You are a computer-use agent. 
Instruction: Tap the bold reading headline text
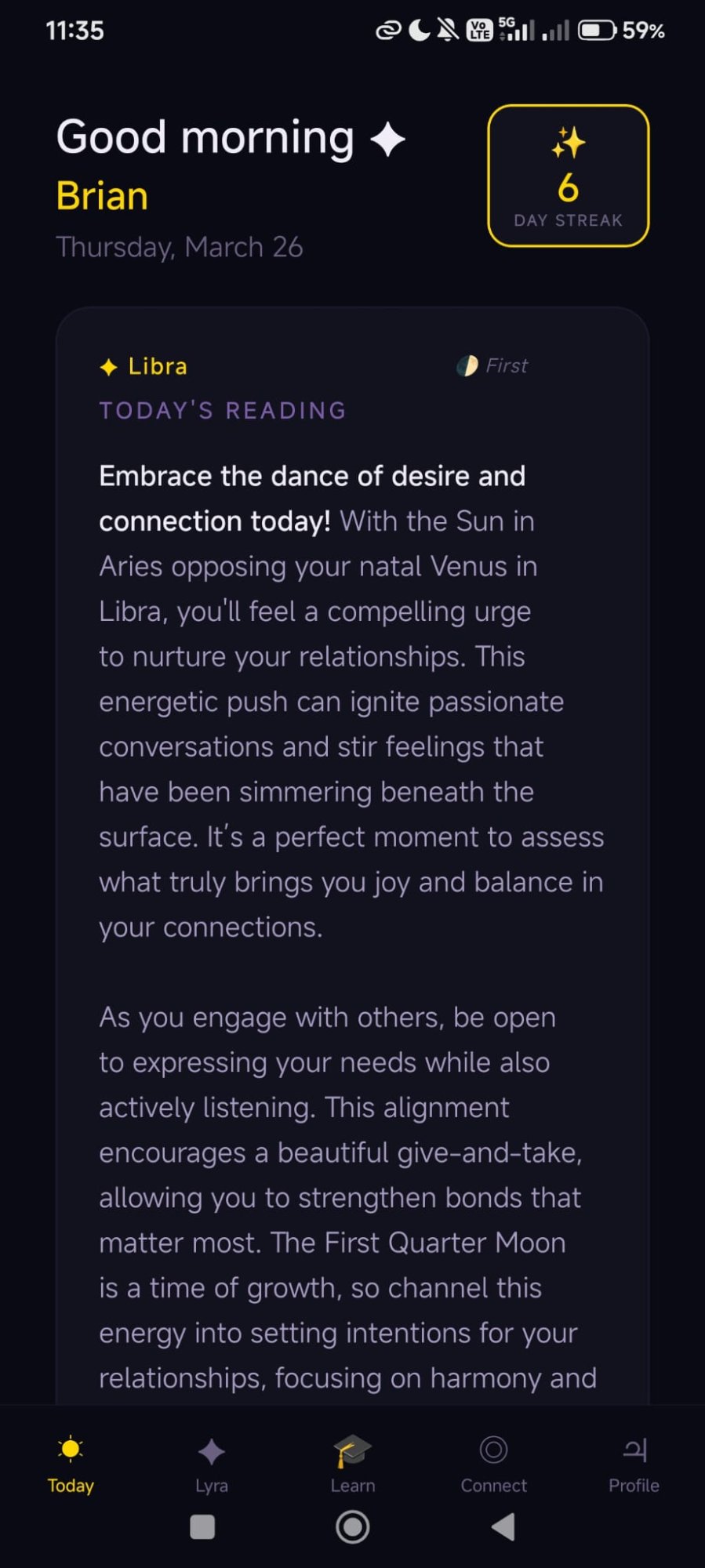(x=311, y=477)
